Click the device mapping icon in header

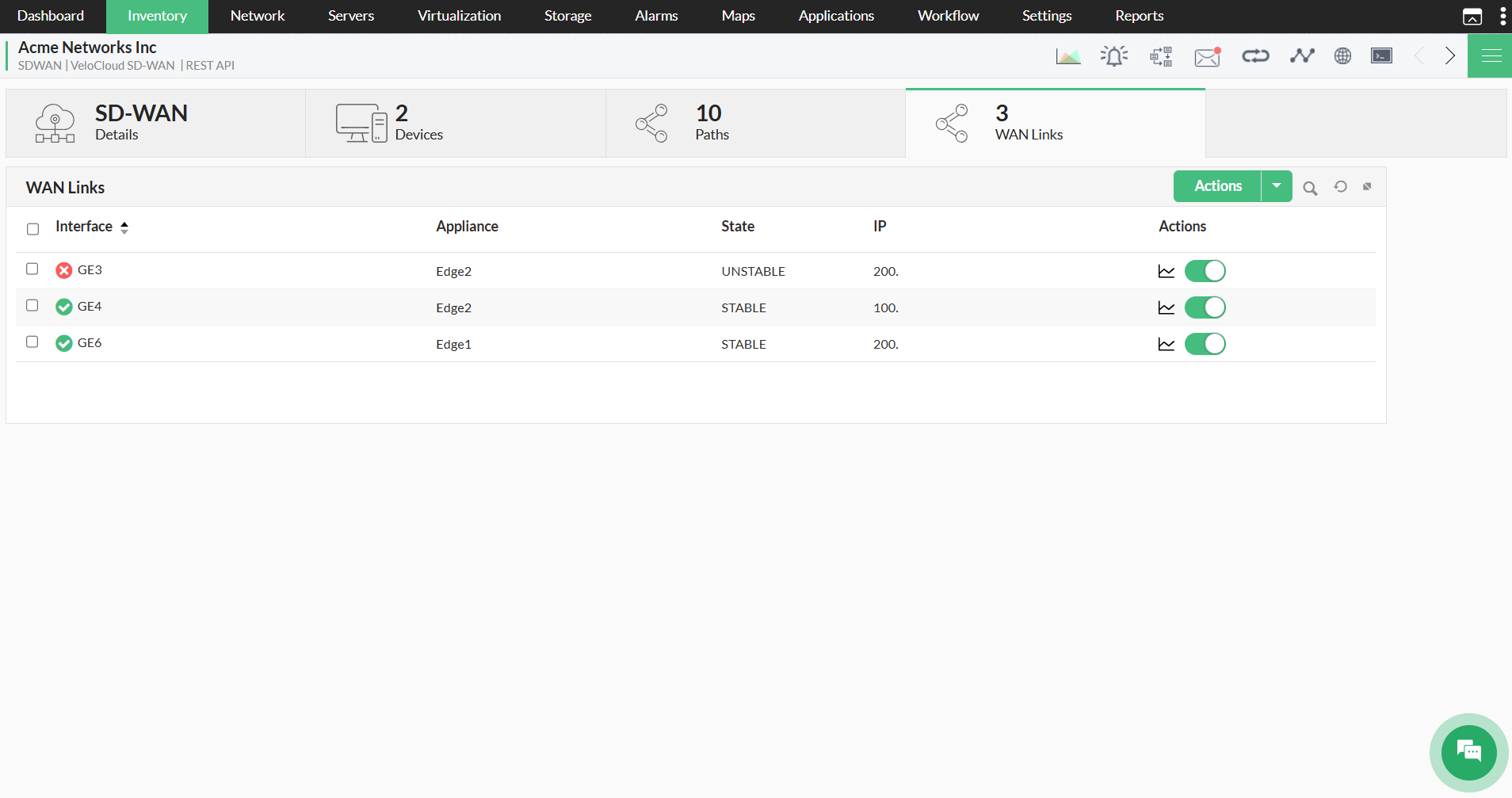coord(1161,56)
